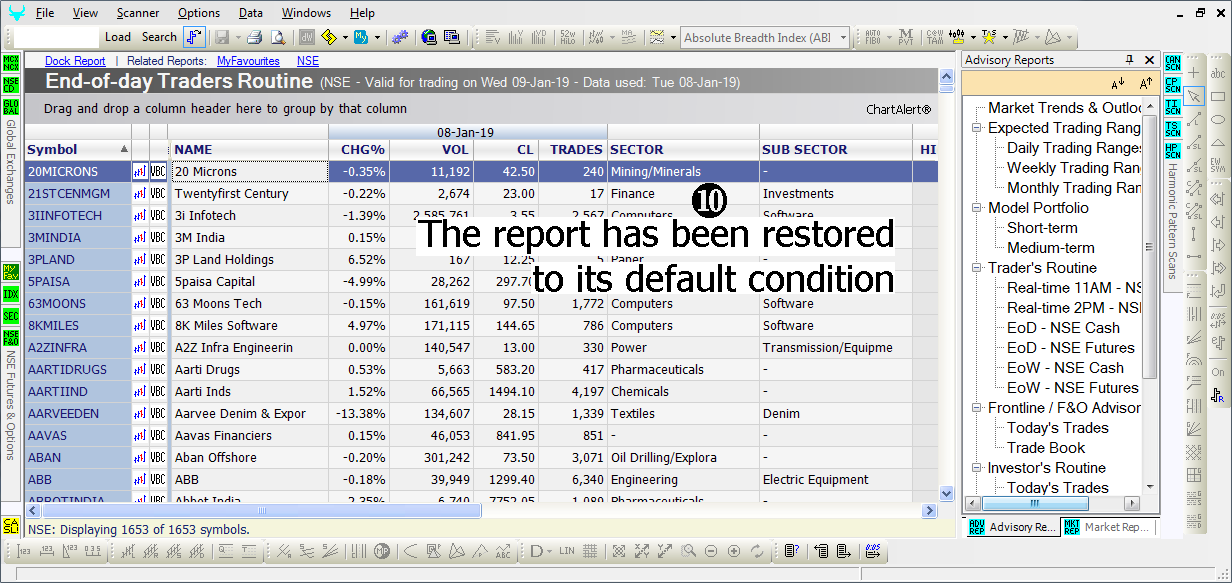The height and width of the screenshot is (583, 1232).
Task: Open Daily Trading Ranges report
Action: click(1074, 148)
